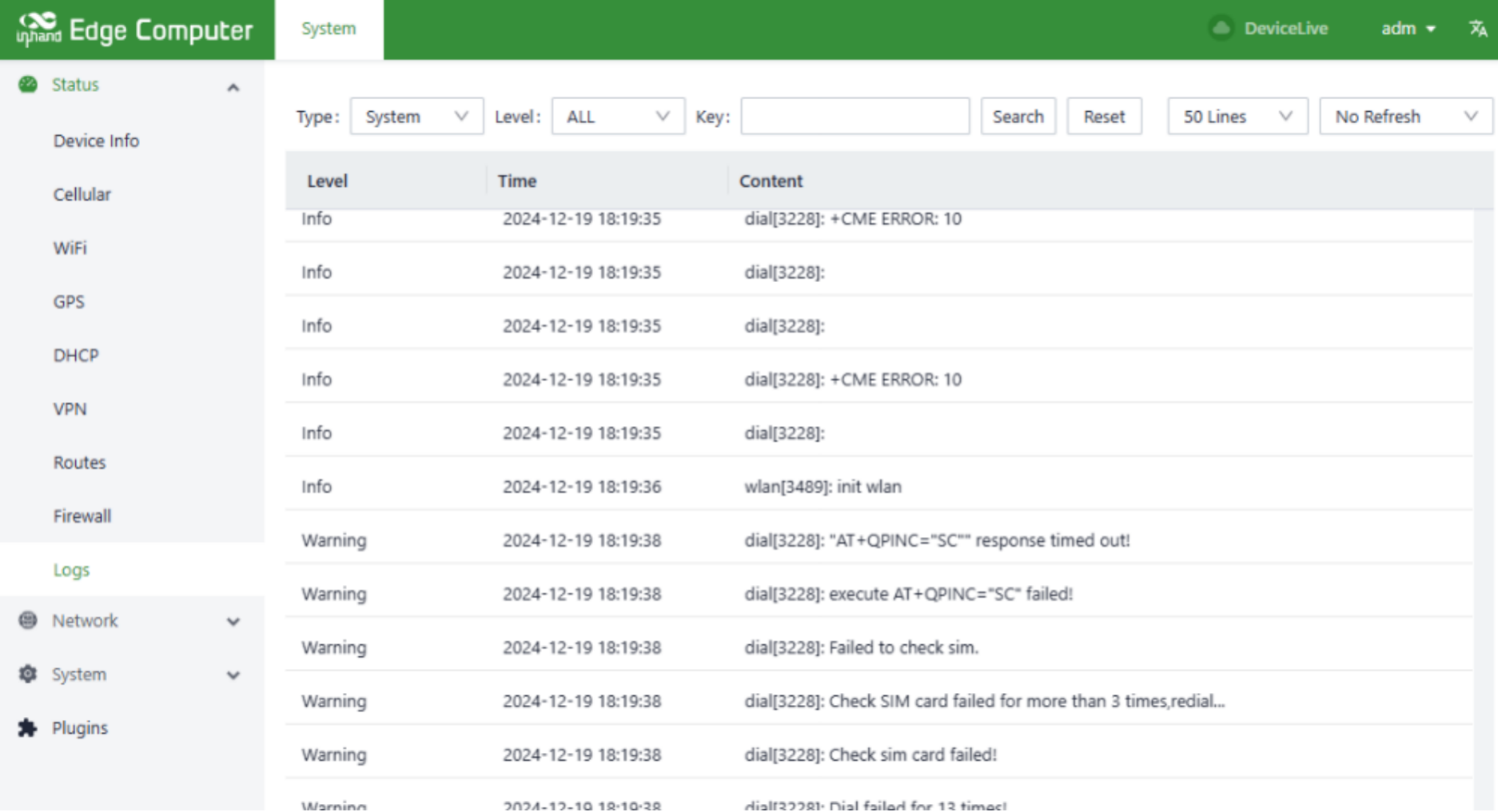Go to Firewall in the sidebar
The image size is (1498, 812).
pyautogui.click(x=82, y=516)
